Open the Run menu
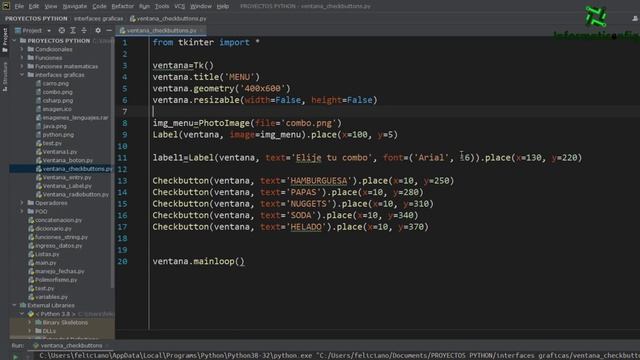 [x=144, y=6]
